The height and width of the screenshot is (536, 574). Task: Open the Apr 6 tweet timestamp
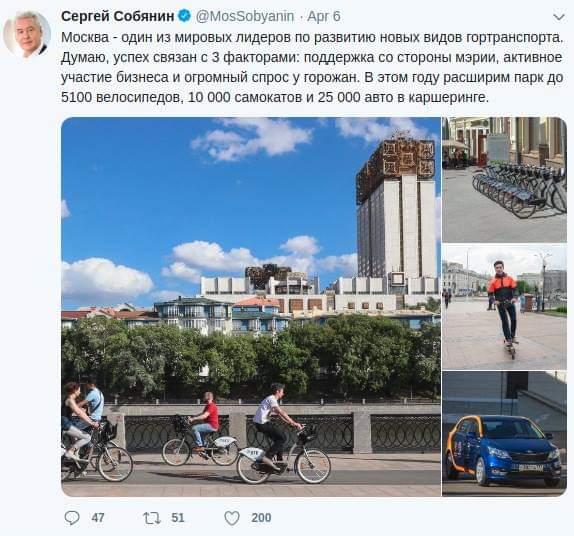[324, 16]
